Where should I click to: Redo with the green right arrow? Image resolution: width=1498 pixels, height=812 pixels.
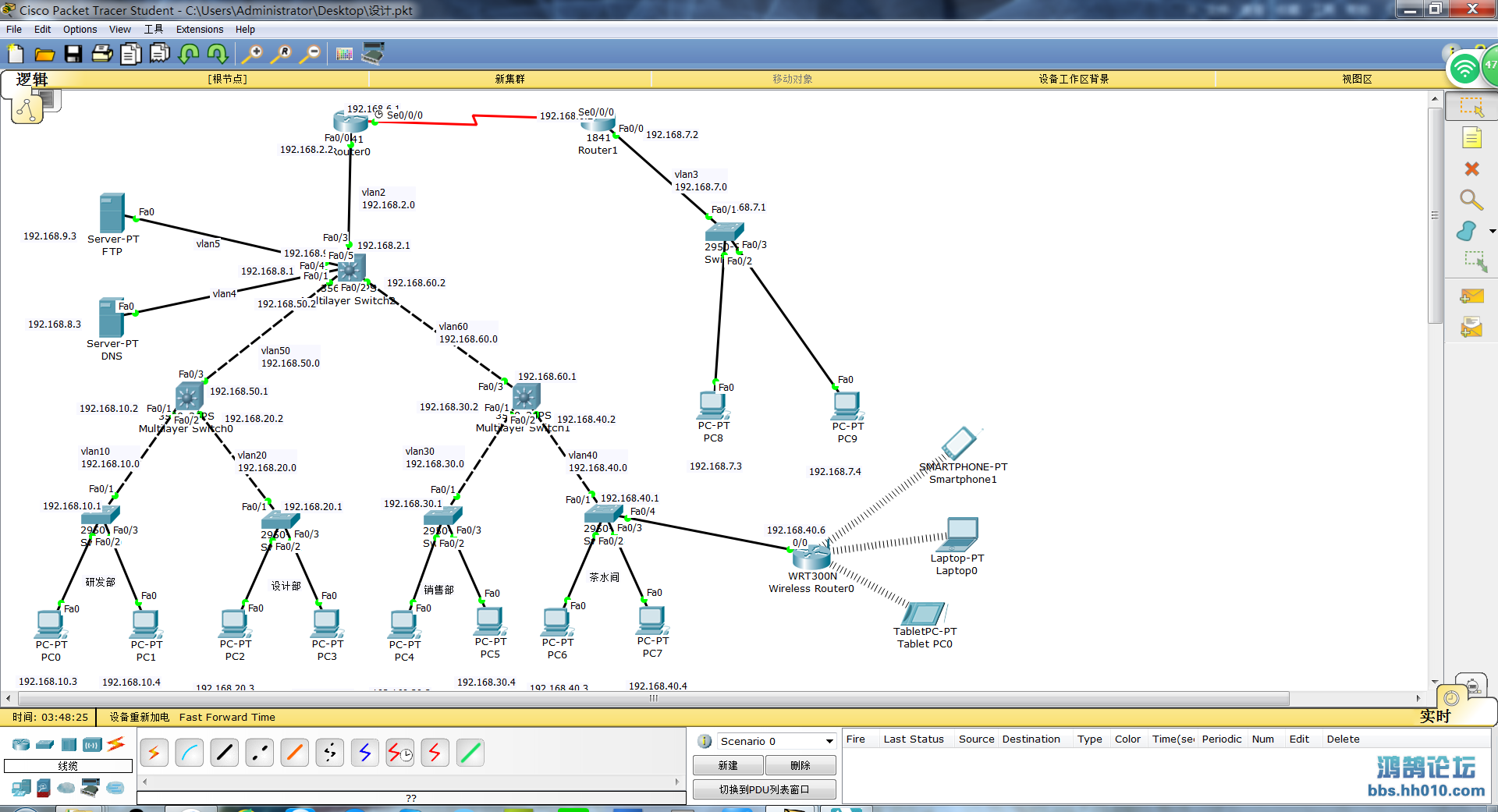pos(218,54)
